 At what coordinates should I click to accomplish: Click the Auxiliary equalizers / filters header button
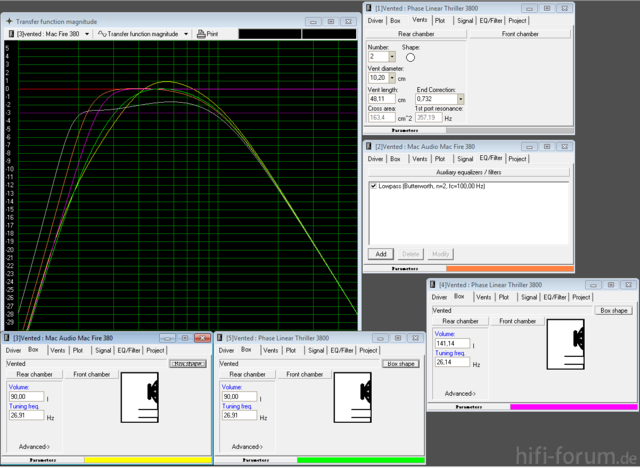469,172
